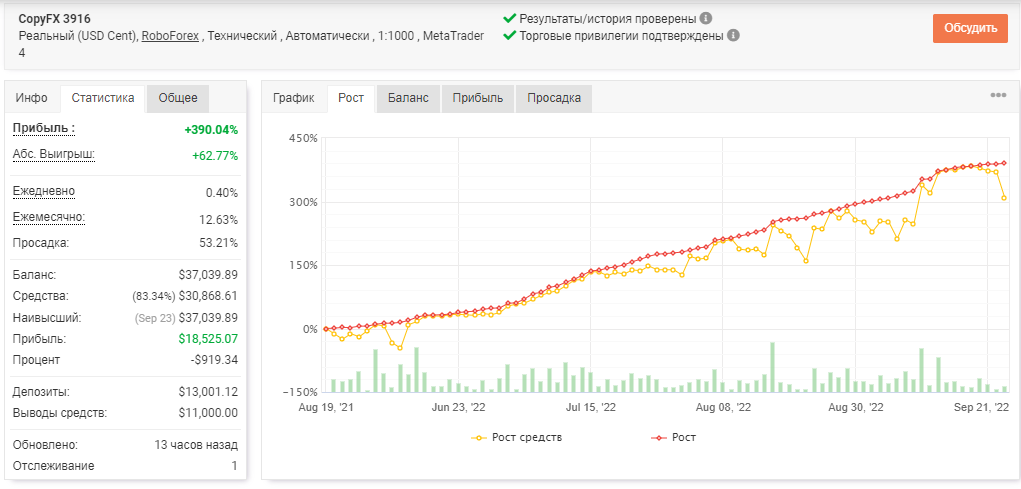The image size is (1021, 489).
Task: Select the Рост chart tab
Action: coord(351,98)
